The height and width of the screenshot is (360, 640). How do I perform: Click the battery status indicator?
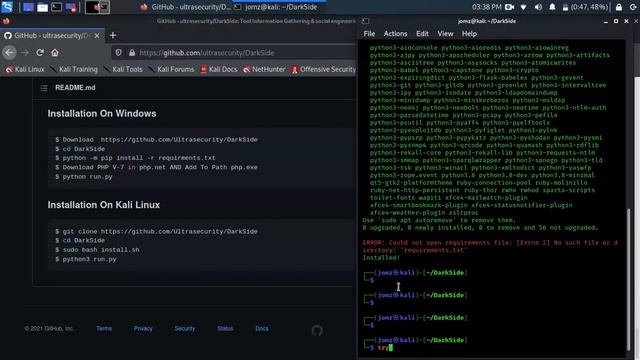pyautogui.click(x=586, y=7)
